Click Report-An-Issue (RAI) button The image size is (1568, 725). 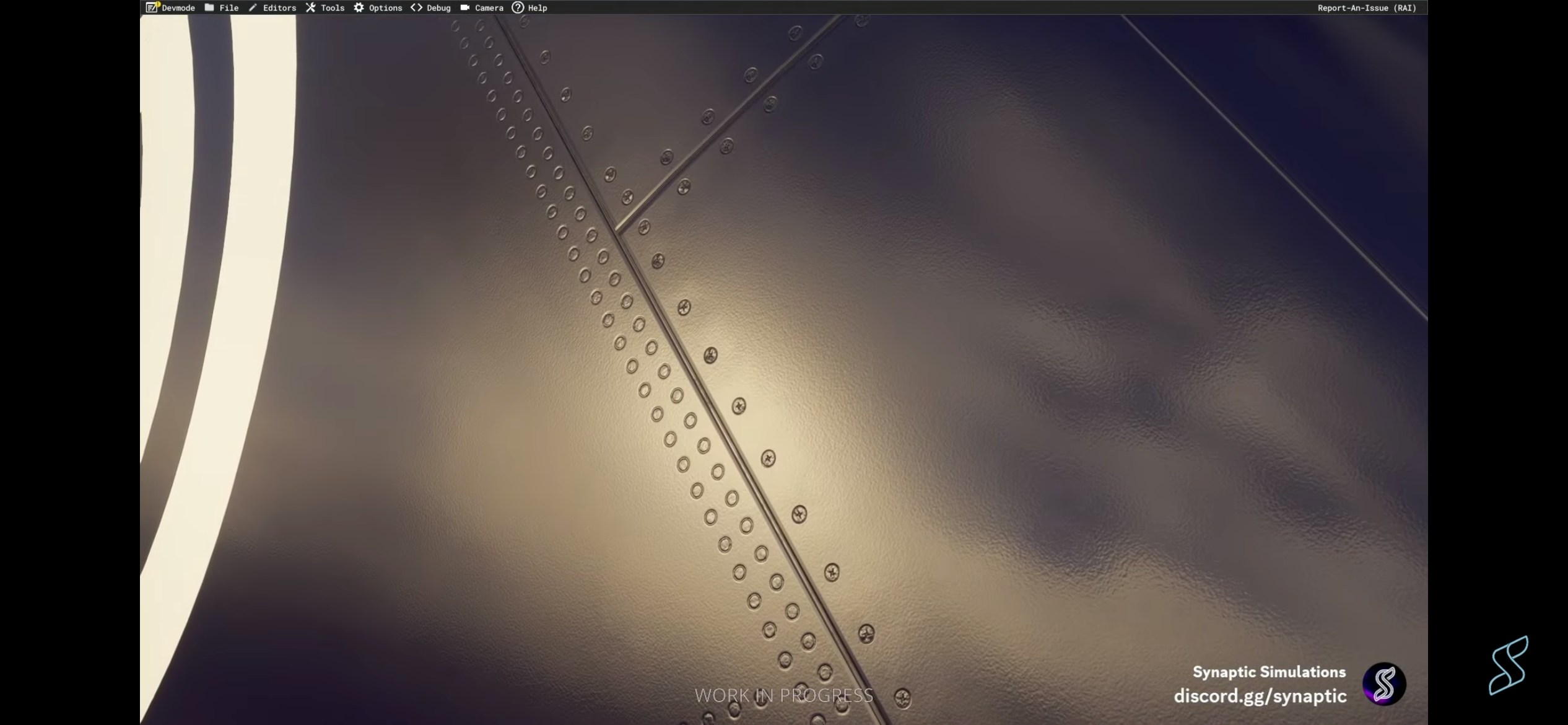(x=1367, y=8)
